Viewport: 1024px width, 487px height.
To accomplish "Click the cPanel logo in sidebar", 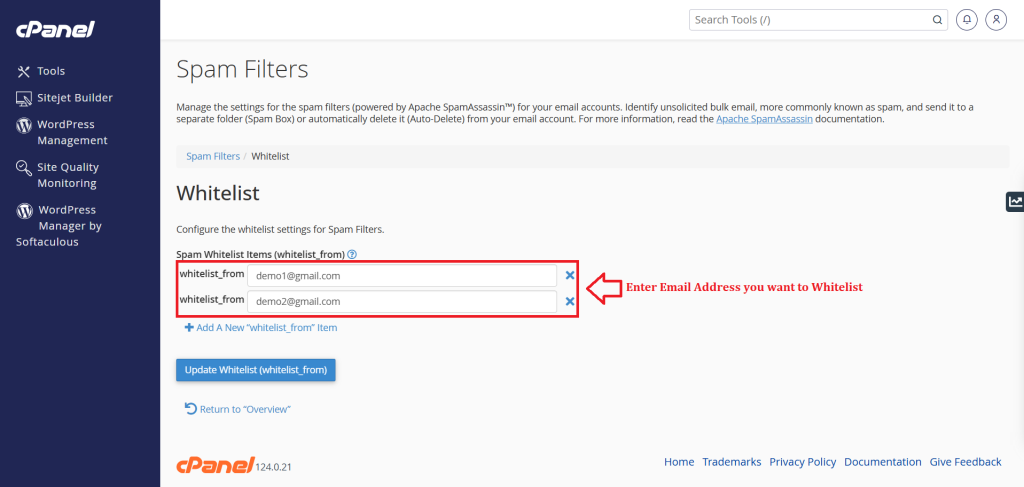I will pos(56,29).
